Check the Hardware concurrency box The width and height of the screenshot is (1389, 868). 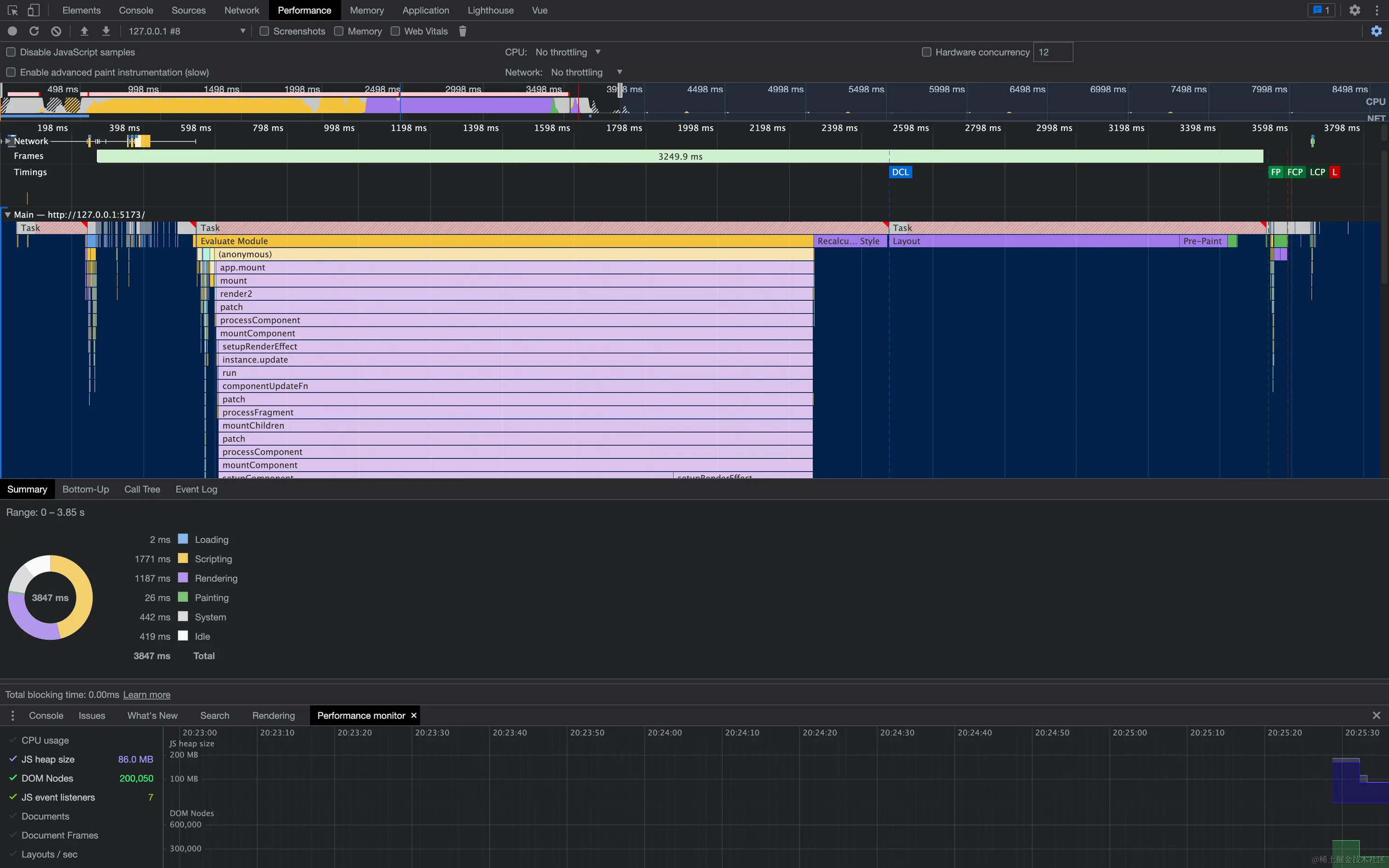click(x=926, y=52)
